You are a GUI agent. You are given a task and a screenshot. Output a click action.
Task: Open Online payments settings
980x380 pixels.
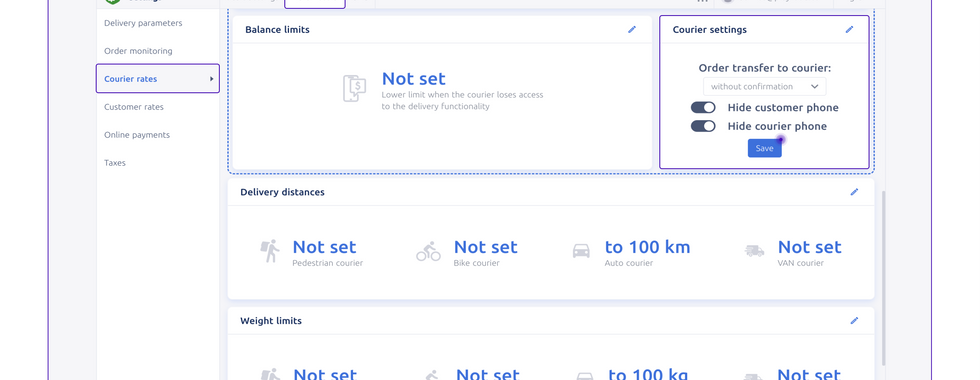click(x=137, y=135)
